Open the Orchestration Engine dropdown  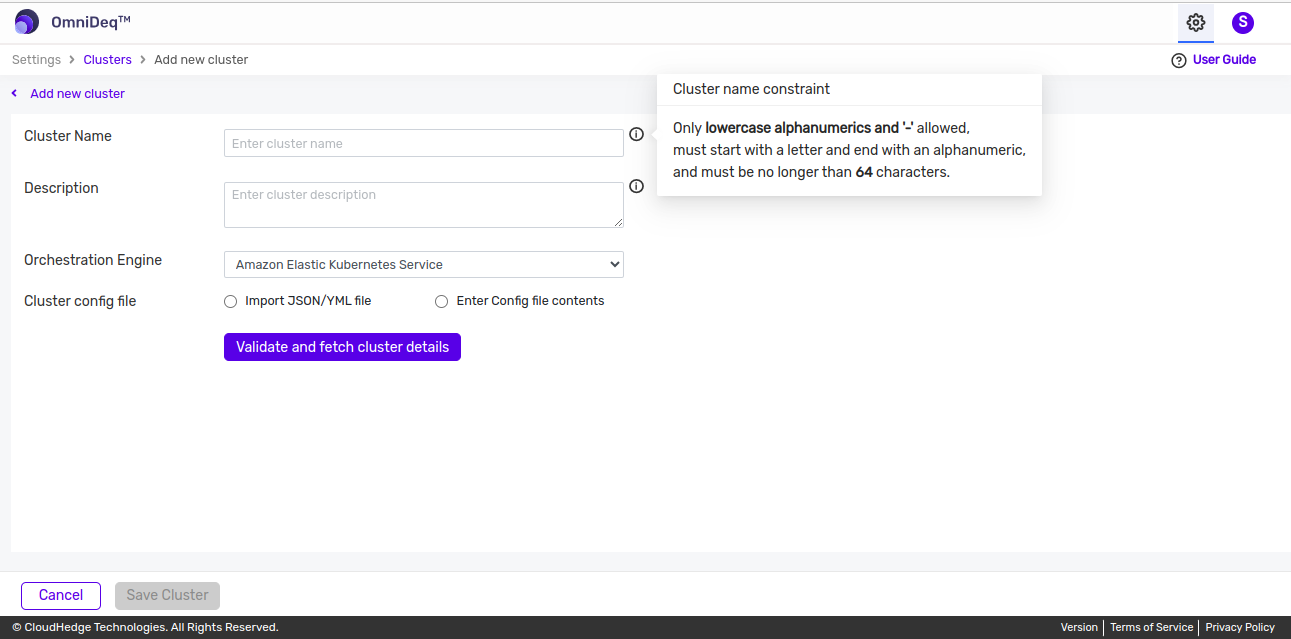tap(424, 264)
